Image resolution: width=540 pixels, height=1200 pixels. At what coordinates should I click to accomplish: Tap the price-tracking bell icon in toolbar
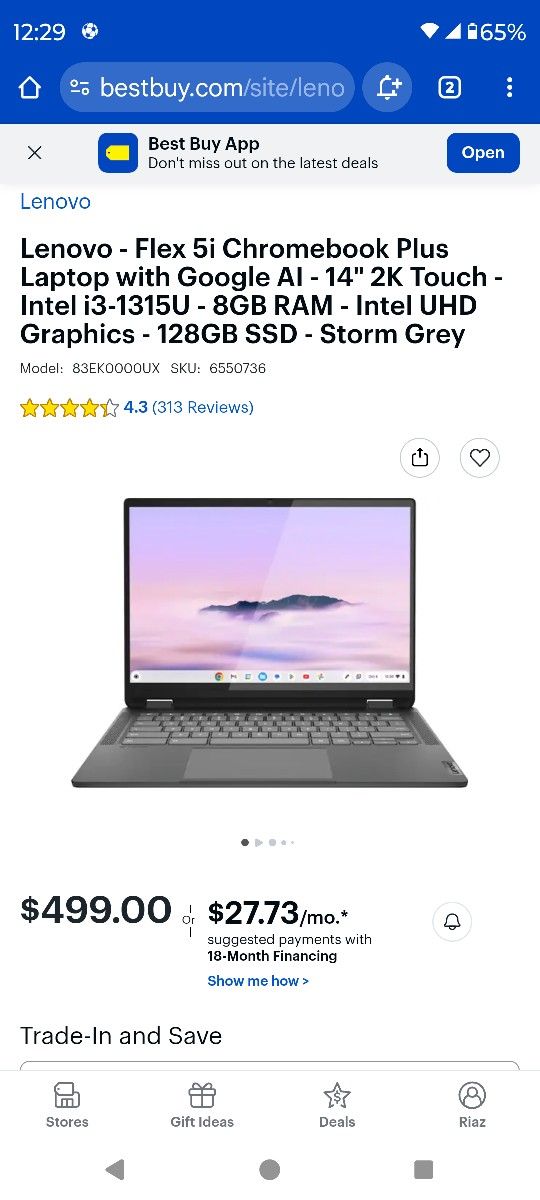point(388,88)
